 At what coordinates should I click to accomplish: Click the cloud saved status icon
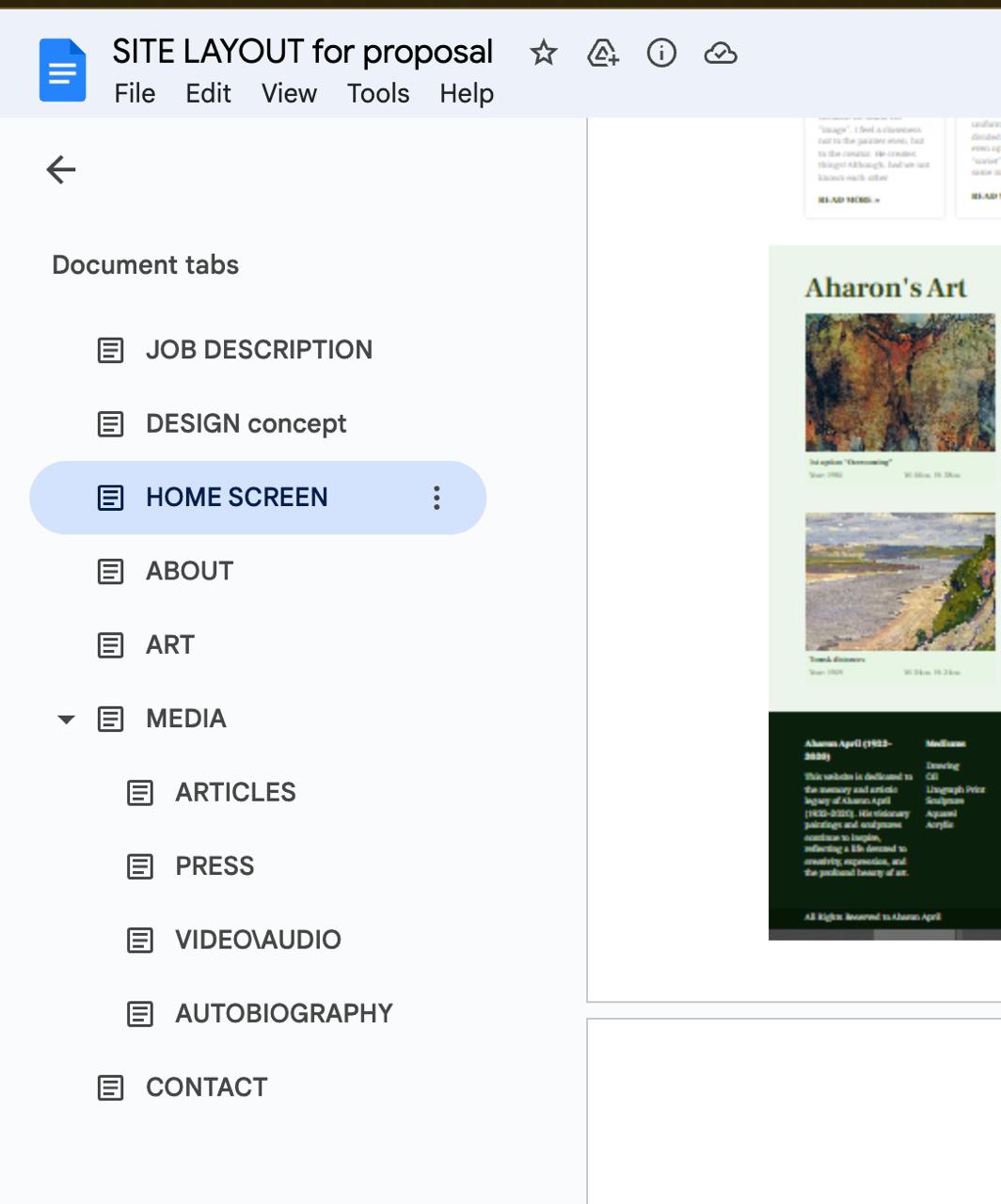tap(720, 53)
